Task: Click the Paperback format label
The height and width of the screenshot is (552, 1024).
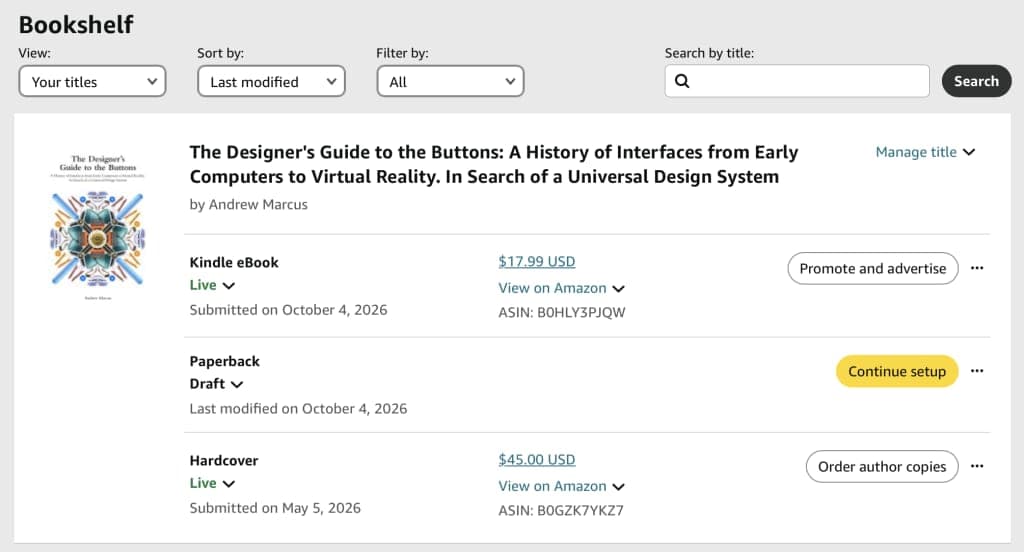Action: click(x=225, y=361)
